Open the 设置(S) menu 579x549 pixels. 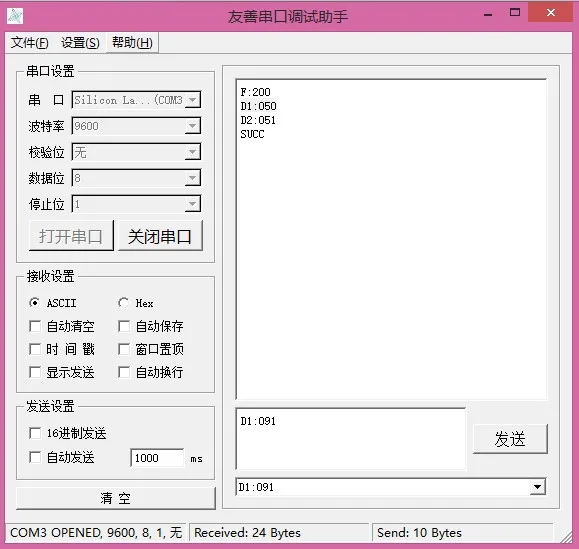(80, 43)
